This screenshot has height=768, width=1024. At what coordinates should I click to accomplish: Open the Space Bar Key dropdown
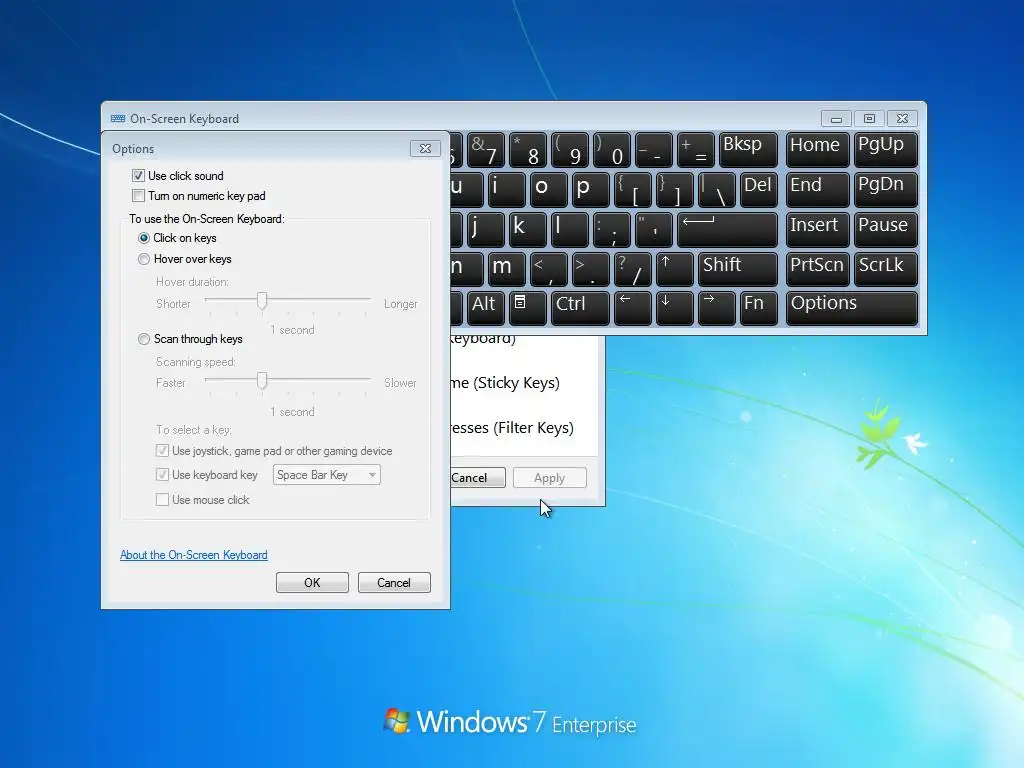(327, 475)
